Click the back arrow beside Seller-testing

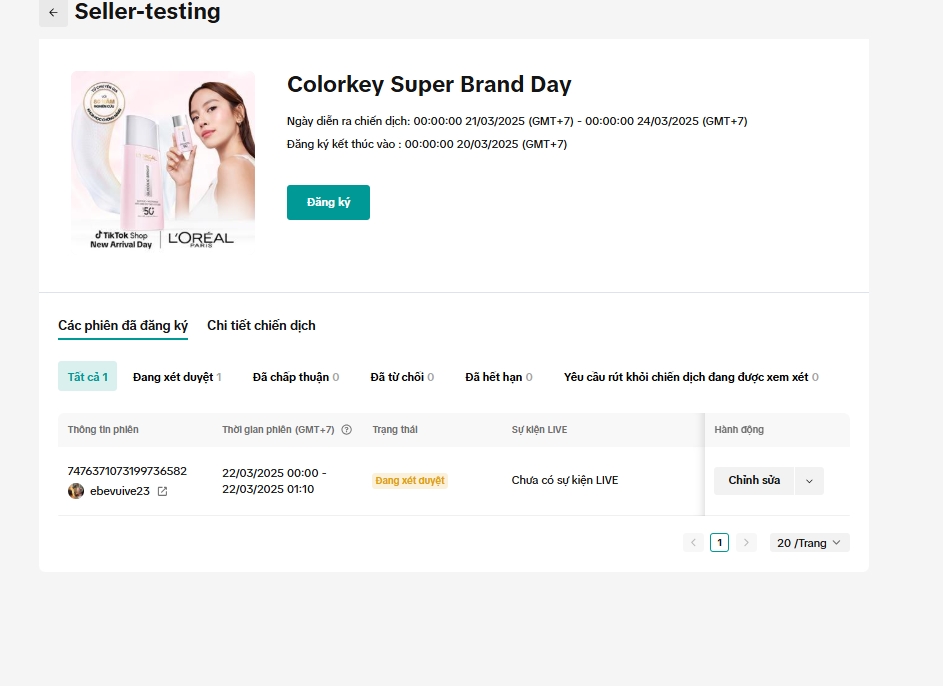[53, 13]
